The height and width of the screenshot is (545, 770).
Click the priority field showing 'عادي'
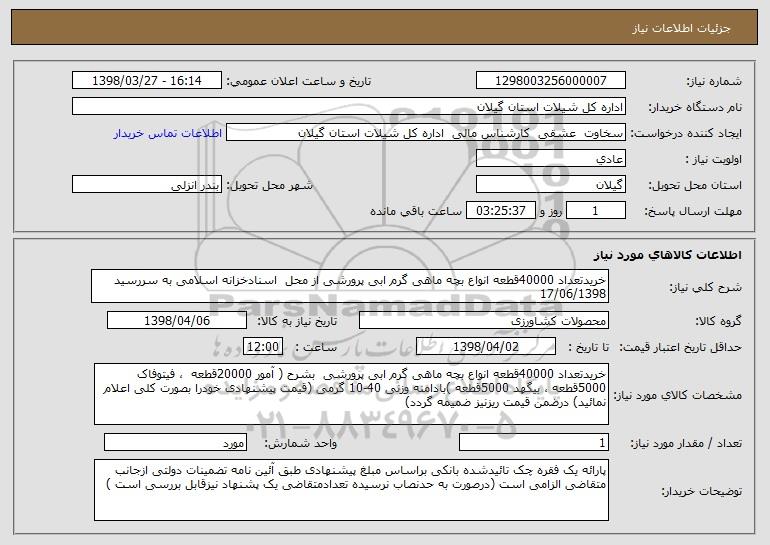tap(550, 159)
